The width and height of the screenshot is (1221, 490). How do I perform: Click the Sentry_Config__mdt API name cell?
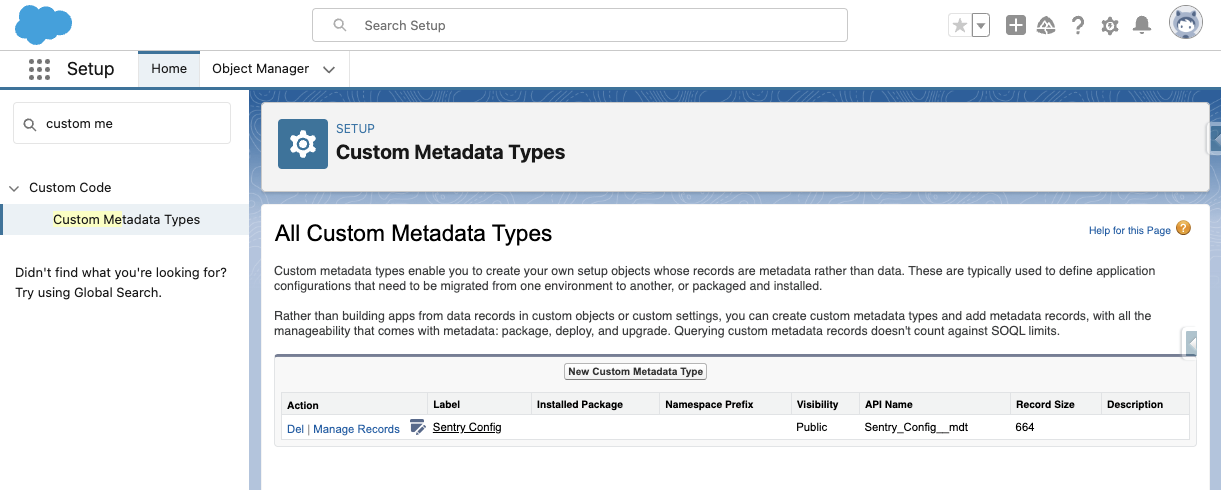(916, 427)
